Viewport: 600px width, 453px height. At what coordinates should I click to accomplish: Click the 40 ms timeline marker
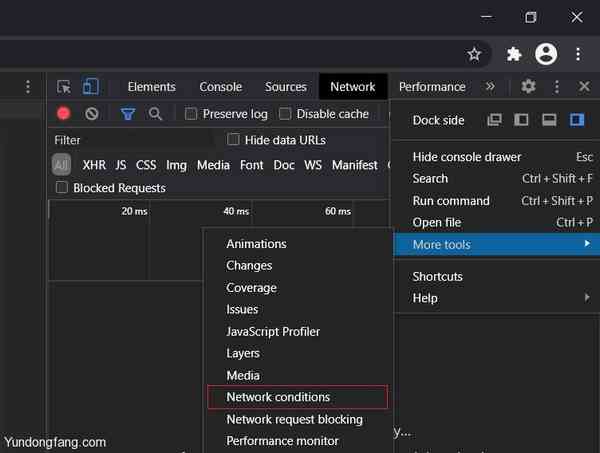pyautogui.click(x=236, y=211)
